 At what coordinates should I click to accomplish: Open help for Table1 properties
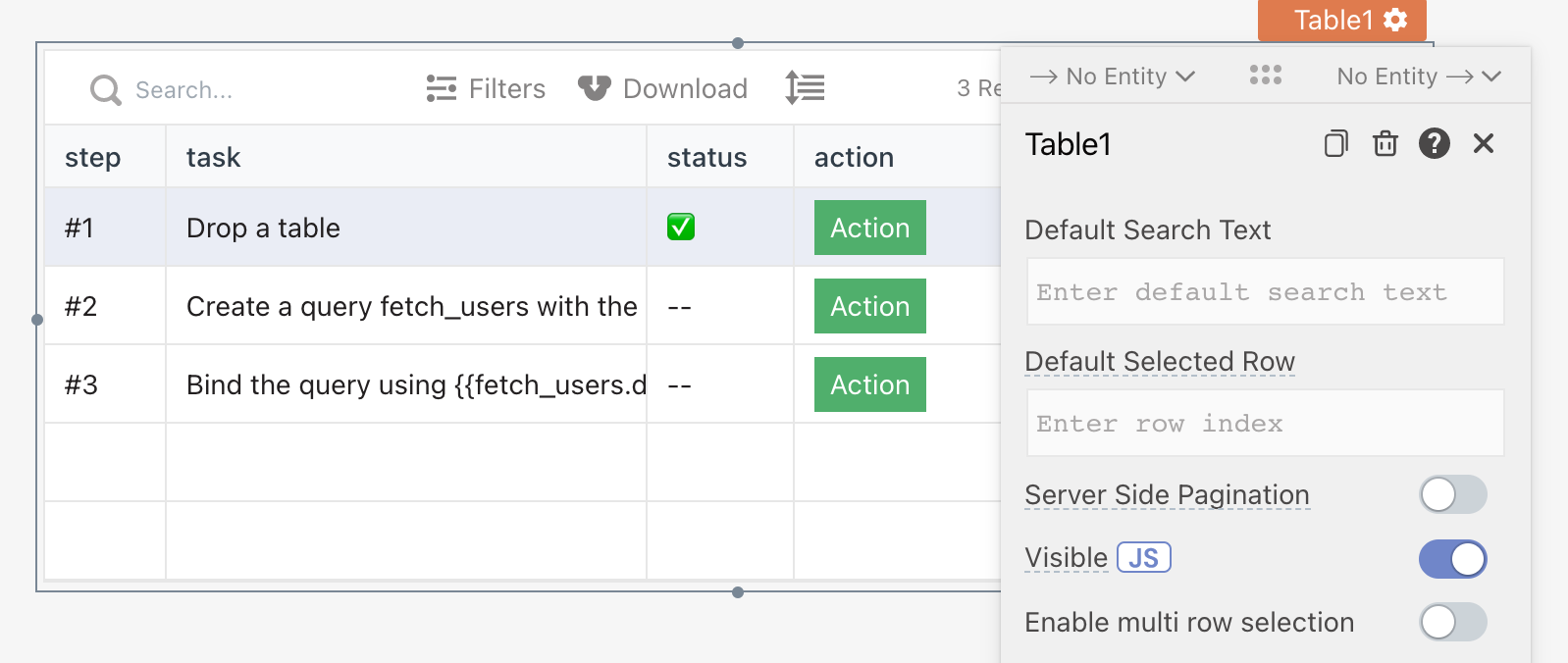1434,144
